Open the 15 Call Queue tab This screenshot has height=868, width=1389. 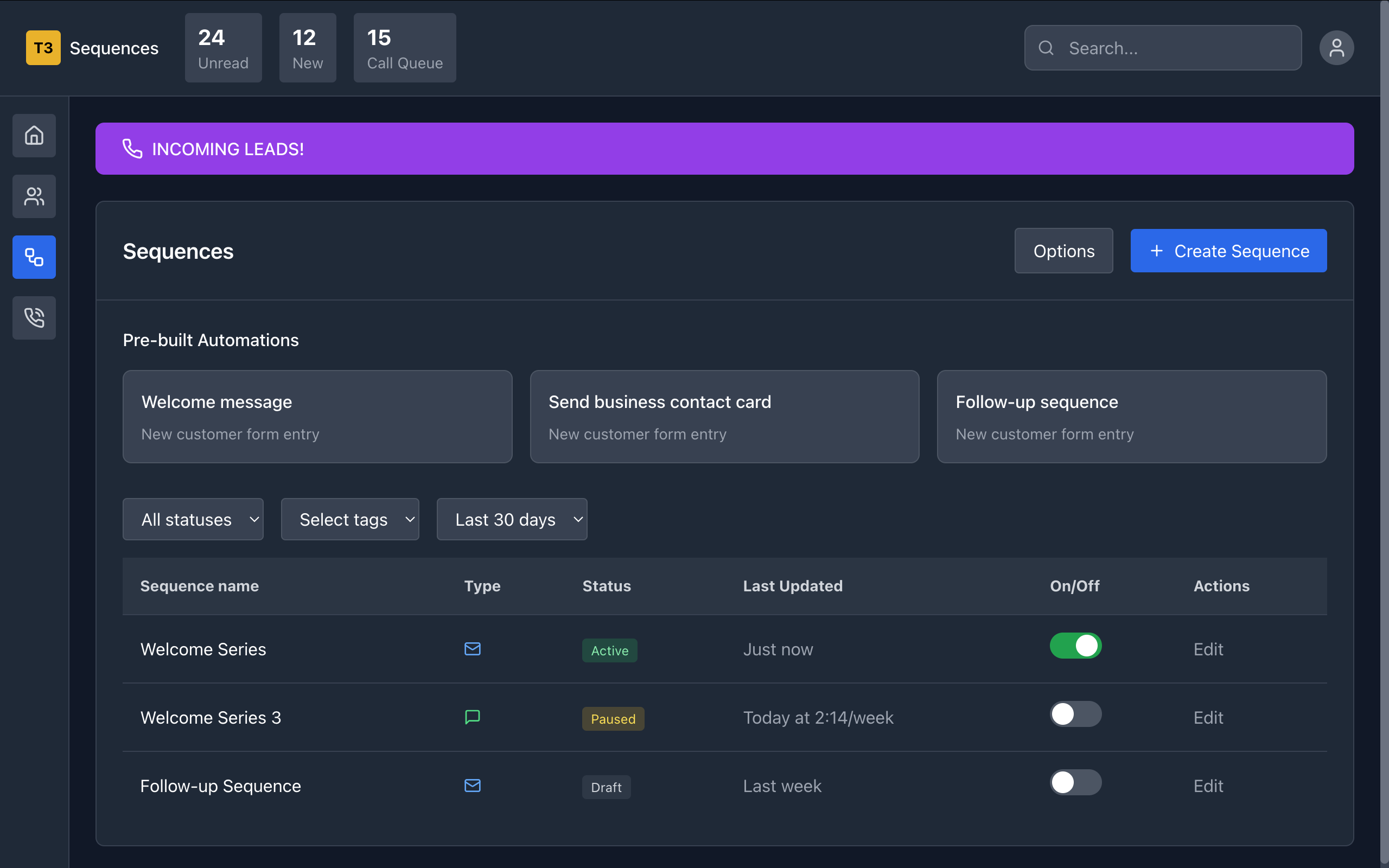405,48
